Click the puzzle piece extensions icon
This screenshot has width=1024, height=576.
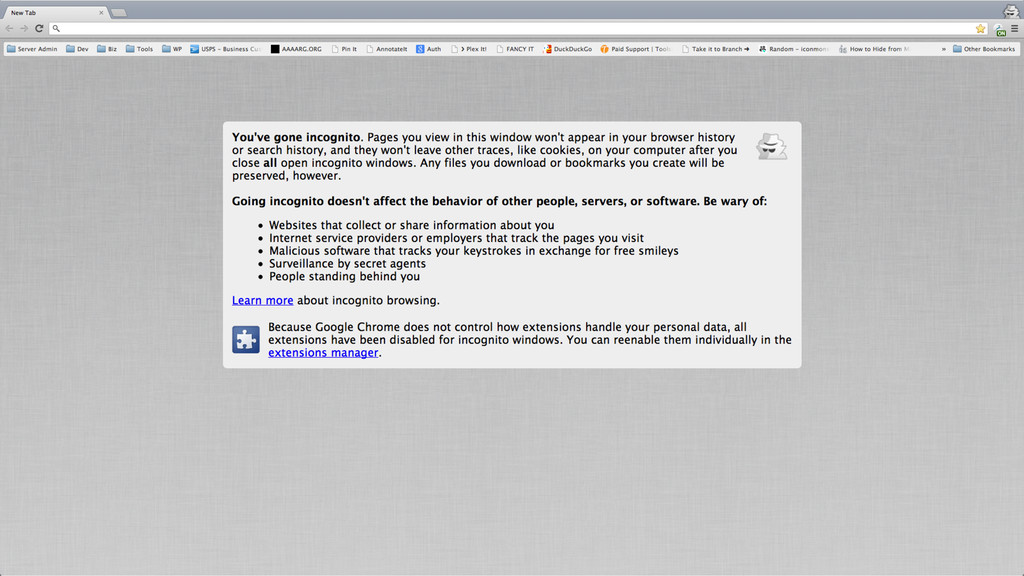click(x=246, y=340)
